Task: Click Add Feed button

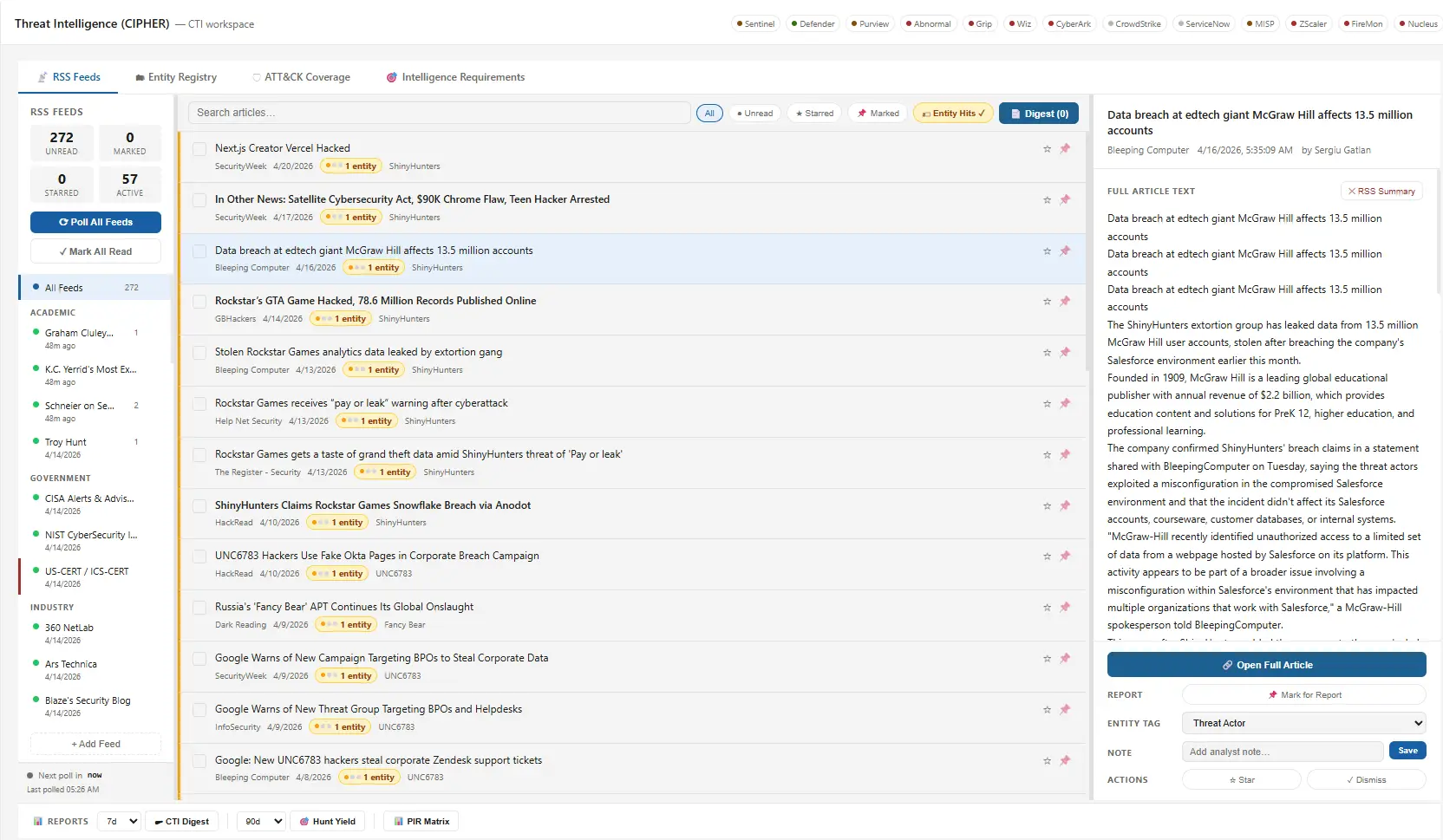Action: (x=95, y=744)
